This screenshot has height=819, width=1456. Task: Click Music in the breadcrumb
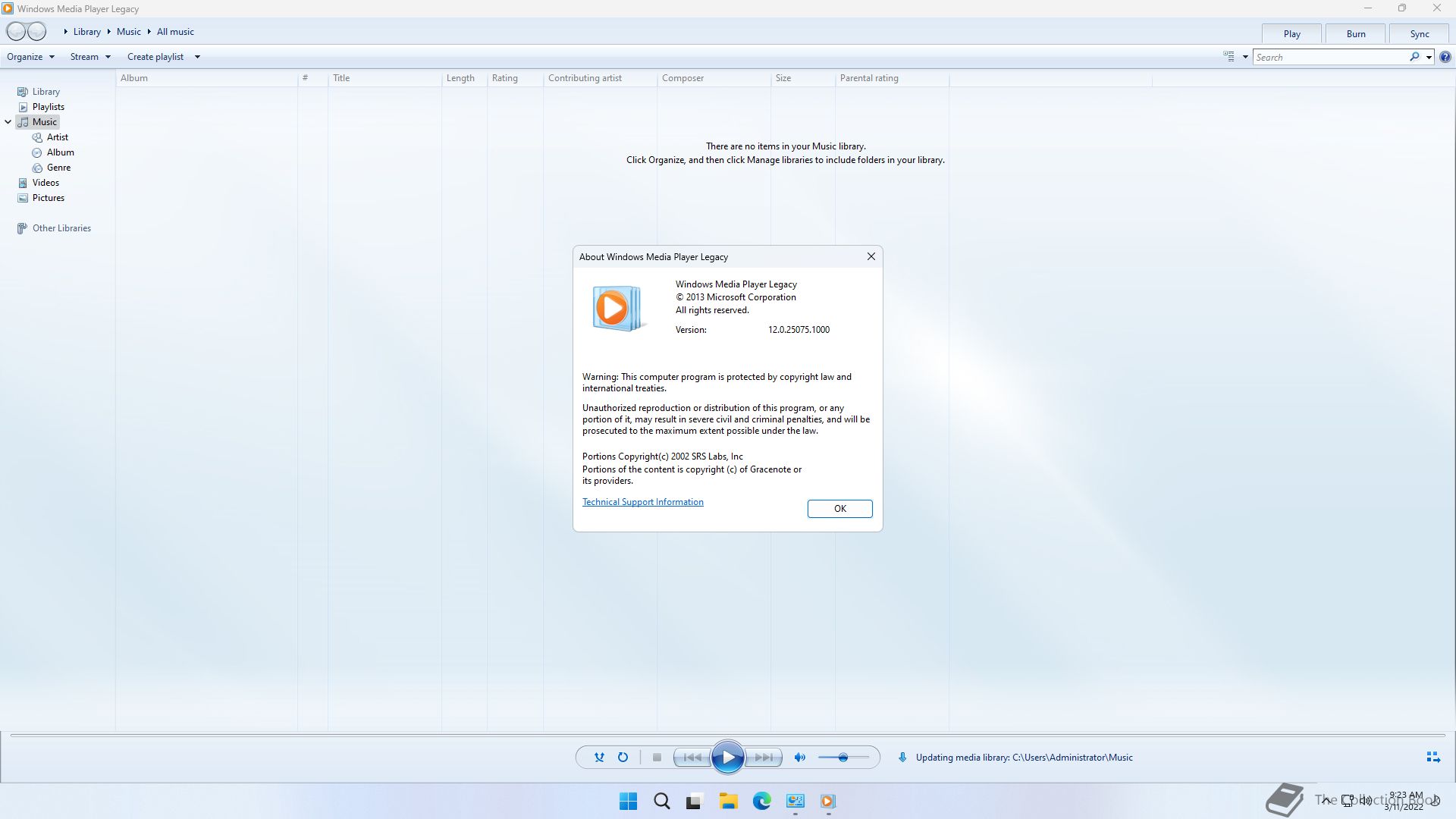tap(128, 32)
